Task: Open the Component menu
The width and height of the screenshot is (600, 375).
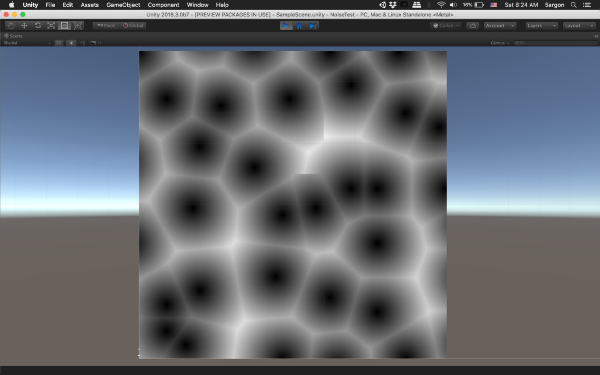Action: coord(163,5)
